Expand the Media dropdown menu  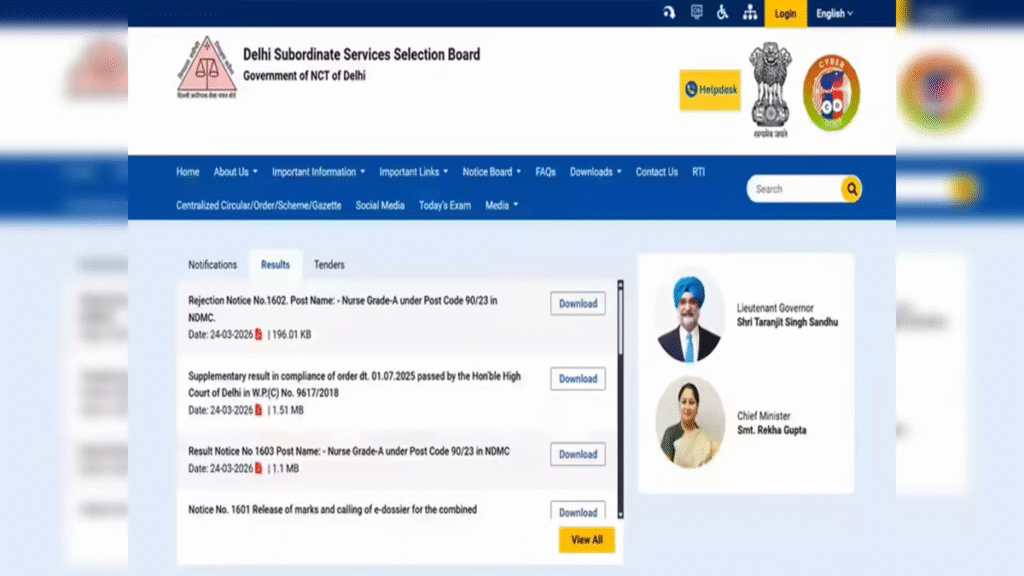[500, 205]
